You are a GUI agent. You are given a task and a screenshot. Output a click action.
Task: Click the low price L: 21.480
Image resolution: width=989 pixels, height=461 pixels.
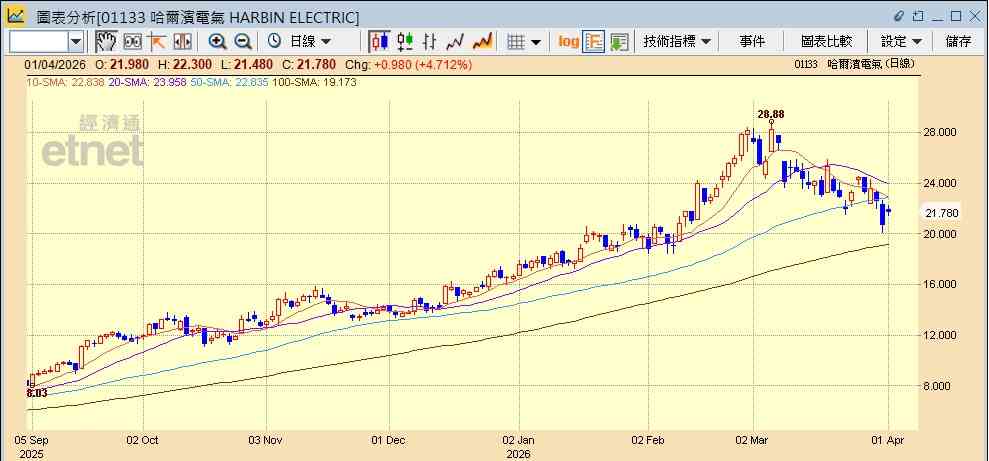[249, 64]
